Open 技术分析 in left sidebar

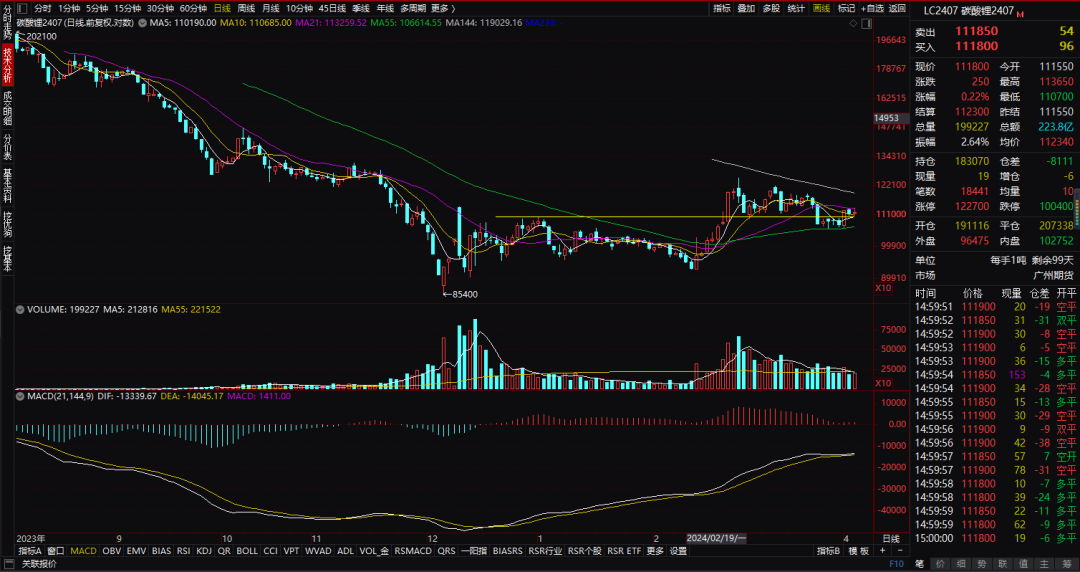pos(8,65)
